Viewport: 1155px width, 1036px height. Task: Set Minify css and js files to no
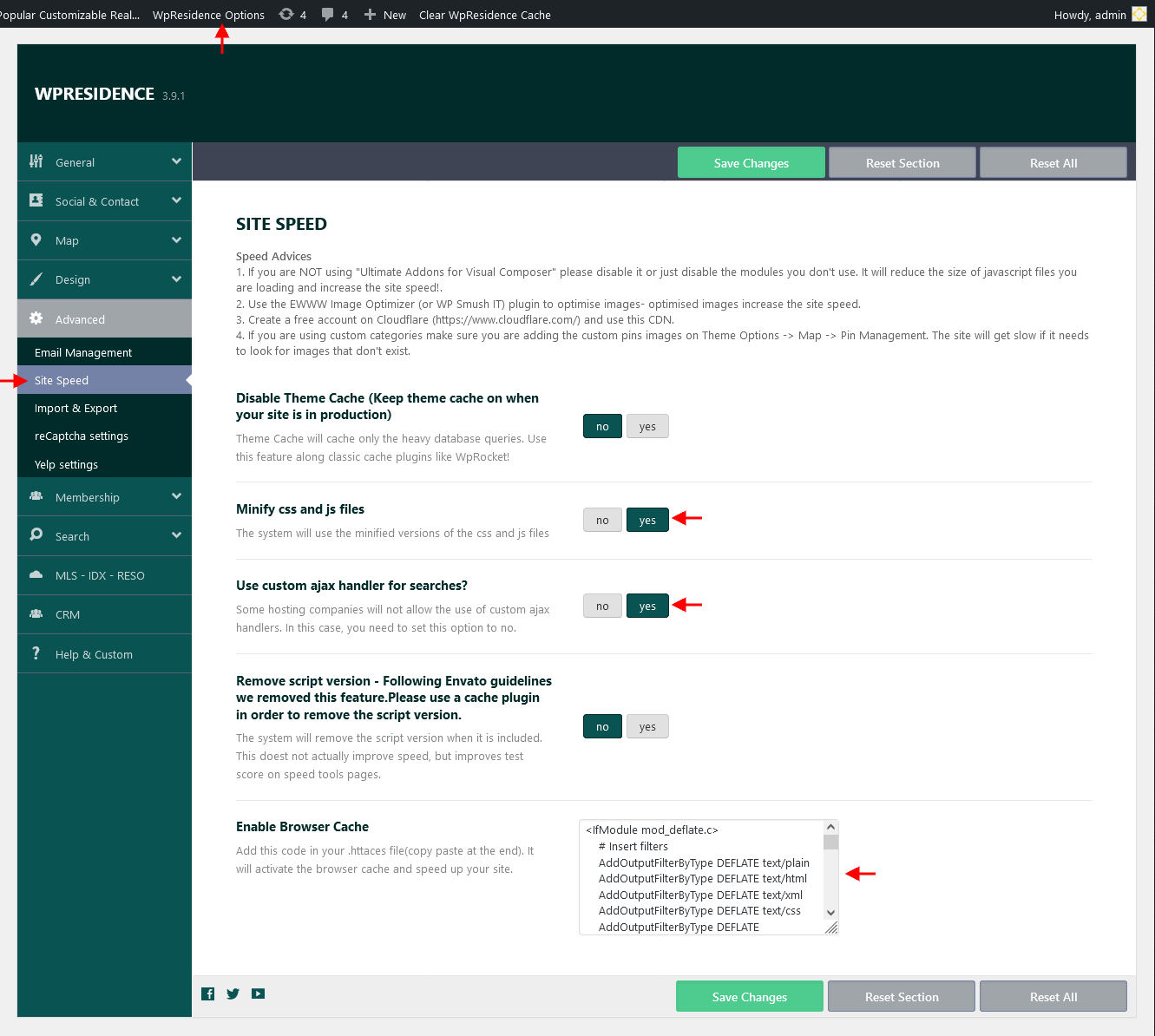click(x=602, y=520)
